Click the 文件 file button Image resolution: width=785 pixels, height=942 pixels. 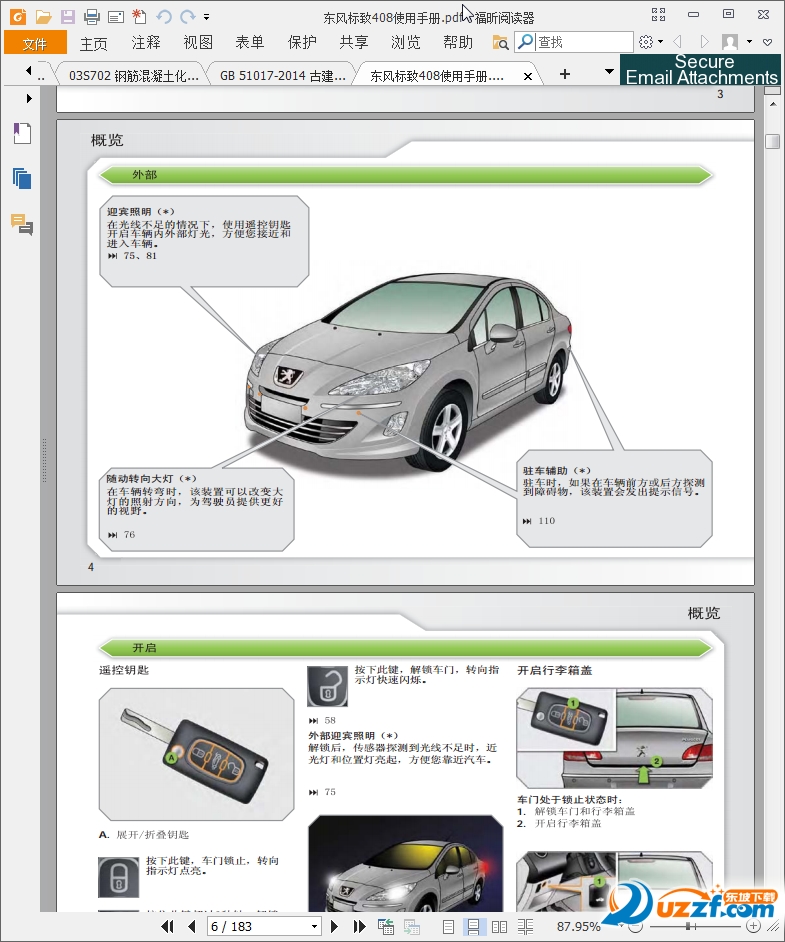[35, 42]
